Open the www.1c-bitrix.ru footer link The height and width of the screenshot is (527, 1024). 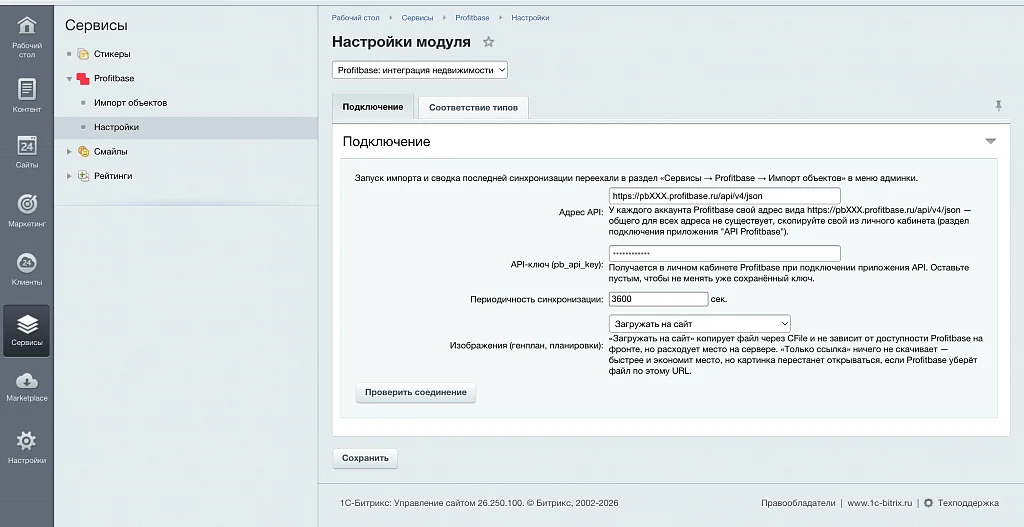[880, 503]
